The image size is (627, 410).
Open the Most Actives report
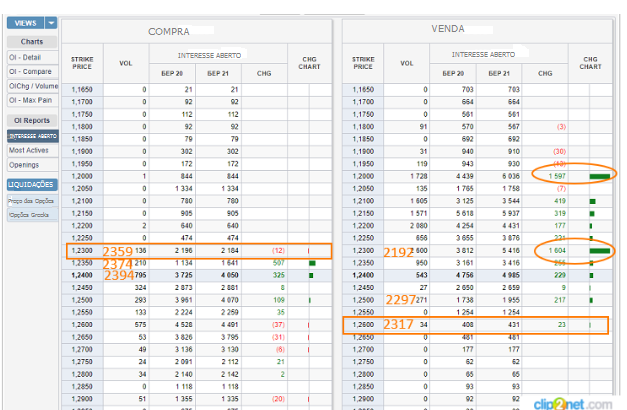31,149
